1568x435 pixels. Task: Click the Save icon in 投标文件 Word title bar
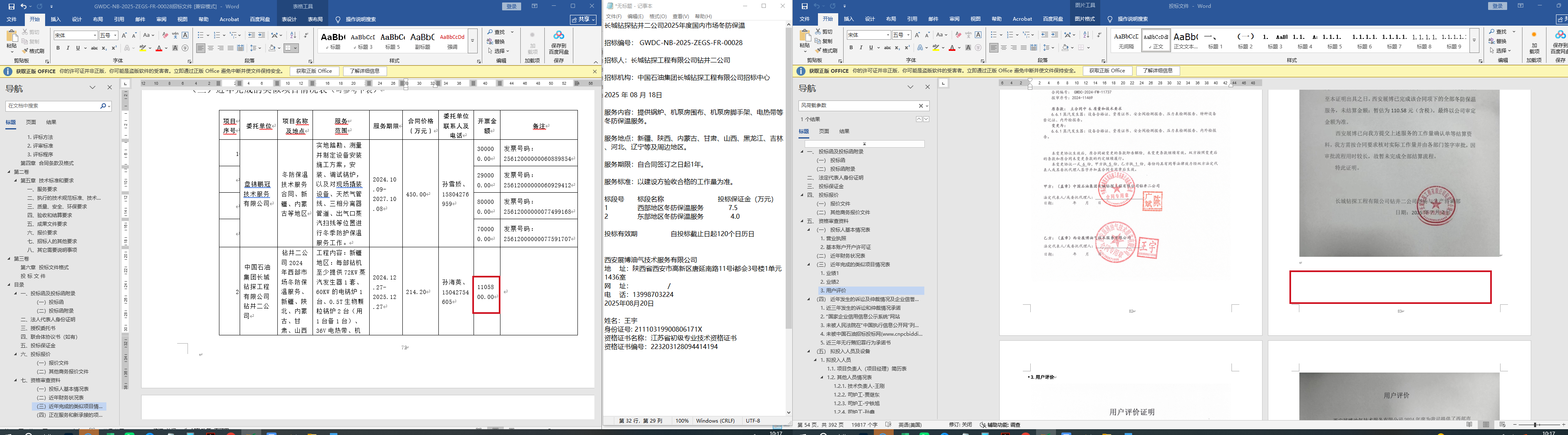pos(804,6)
